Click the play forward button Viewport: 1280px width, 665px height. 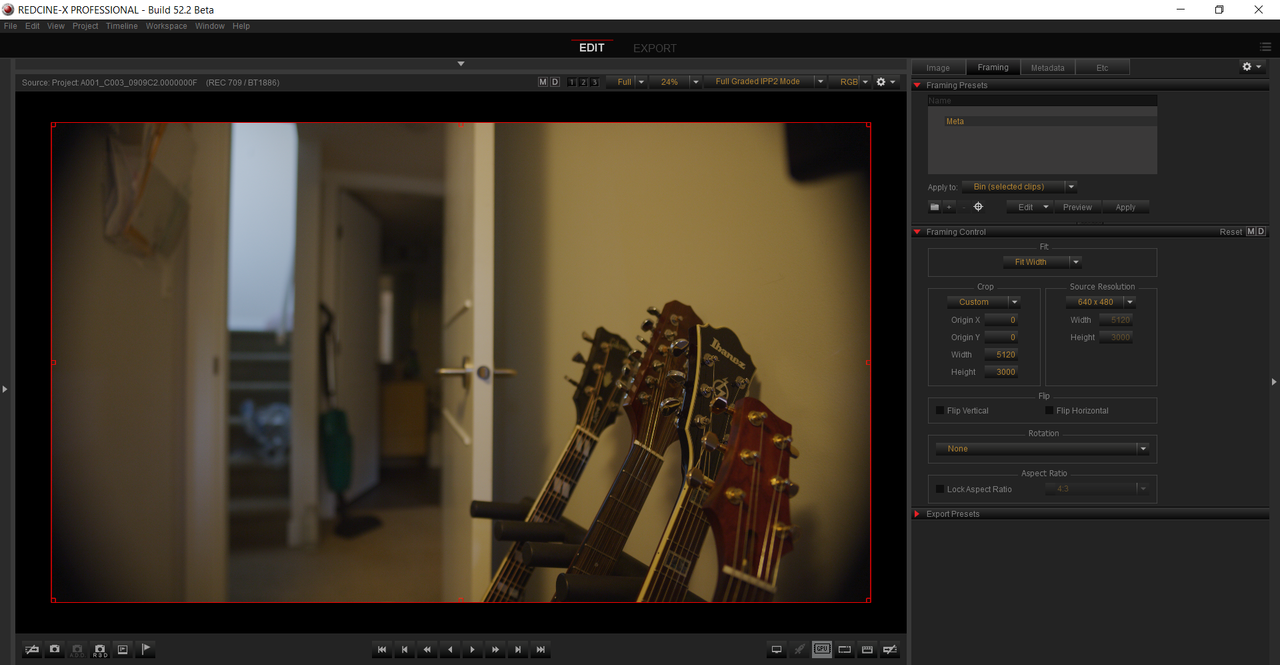pyautogui.click(x=473, y=650)
